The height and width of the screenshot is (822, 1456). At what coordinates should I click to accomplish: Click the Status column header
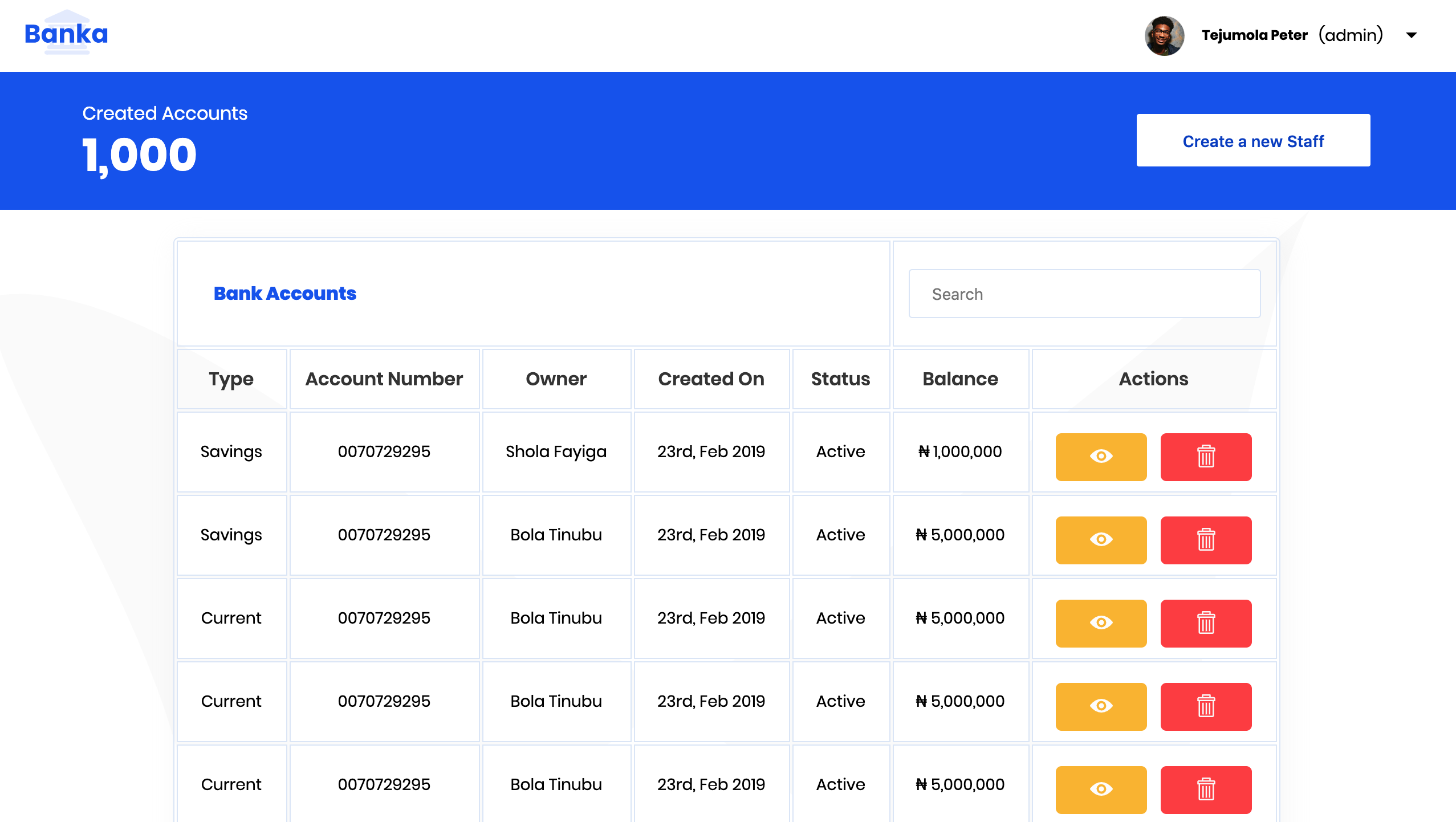(x=840, y=379)
